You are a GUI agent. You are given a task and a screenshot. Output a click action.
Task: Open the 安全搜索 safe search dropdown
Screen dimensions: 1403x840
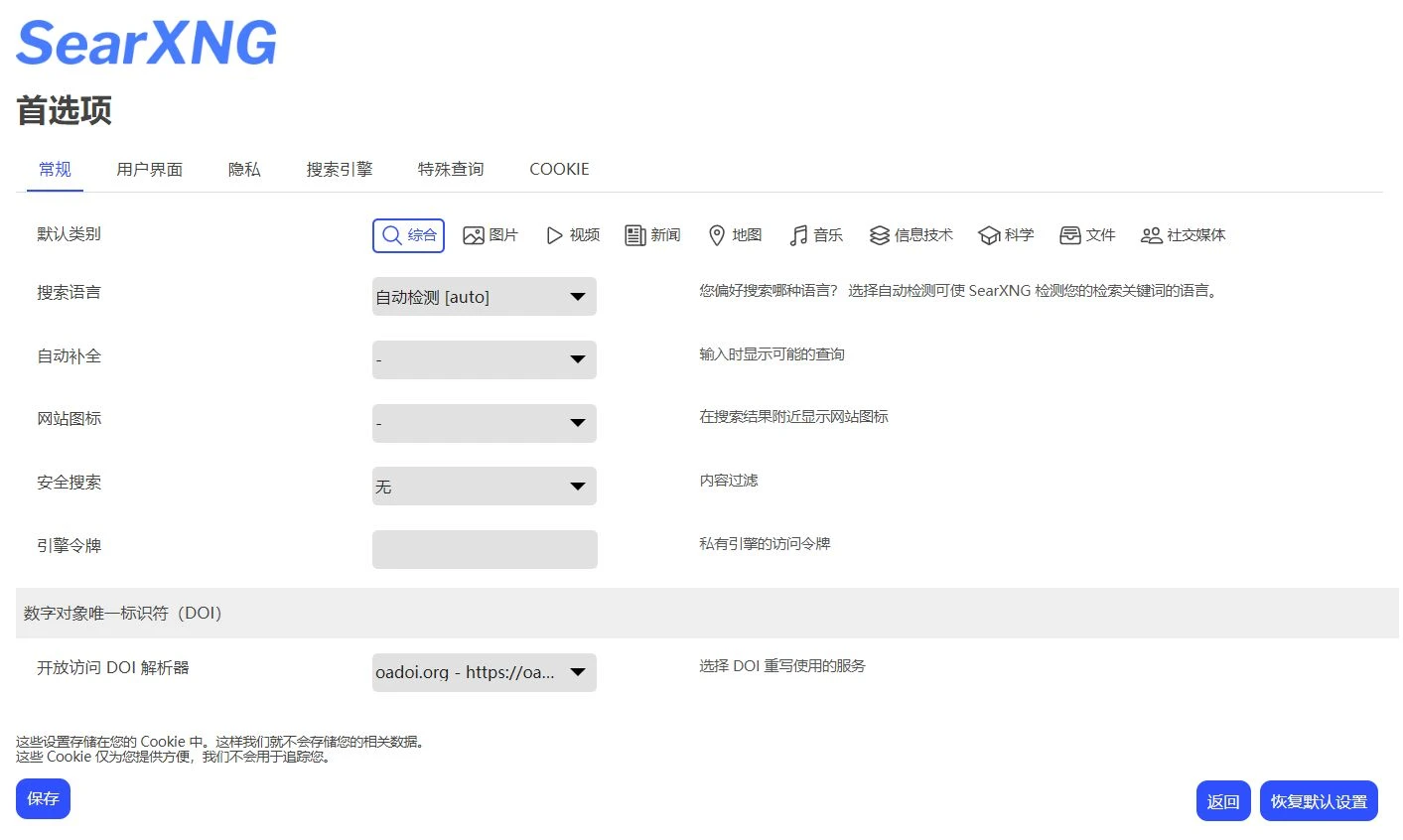484,487
